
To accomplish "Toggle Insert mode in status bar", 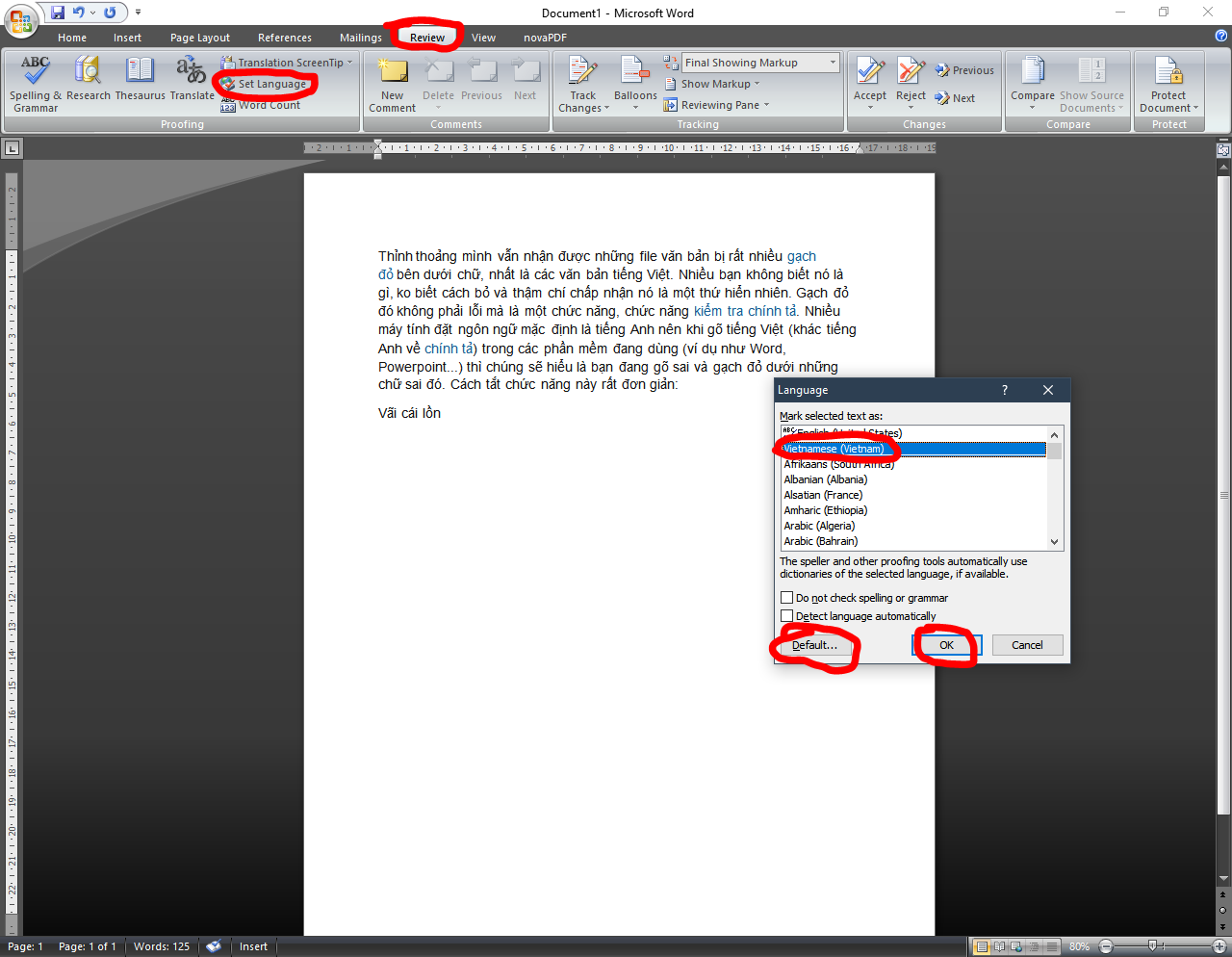I will pos(253,946).
